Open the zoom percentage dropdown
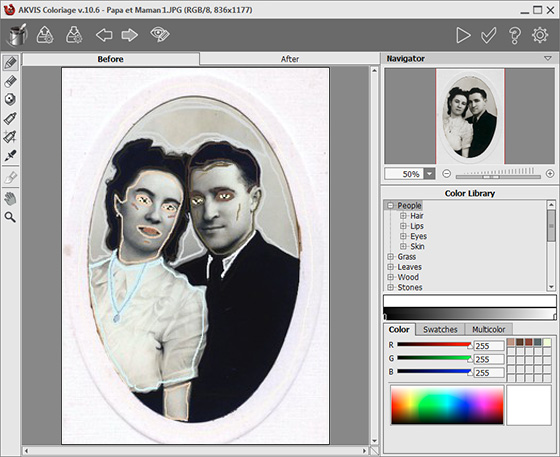The image size is (560, 457). pos(429,174)
